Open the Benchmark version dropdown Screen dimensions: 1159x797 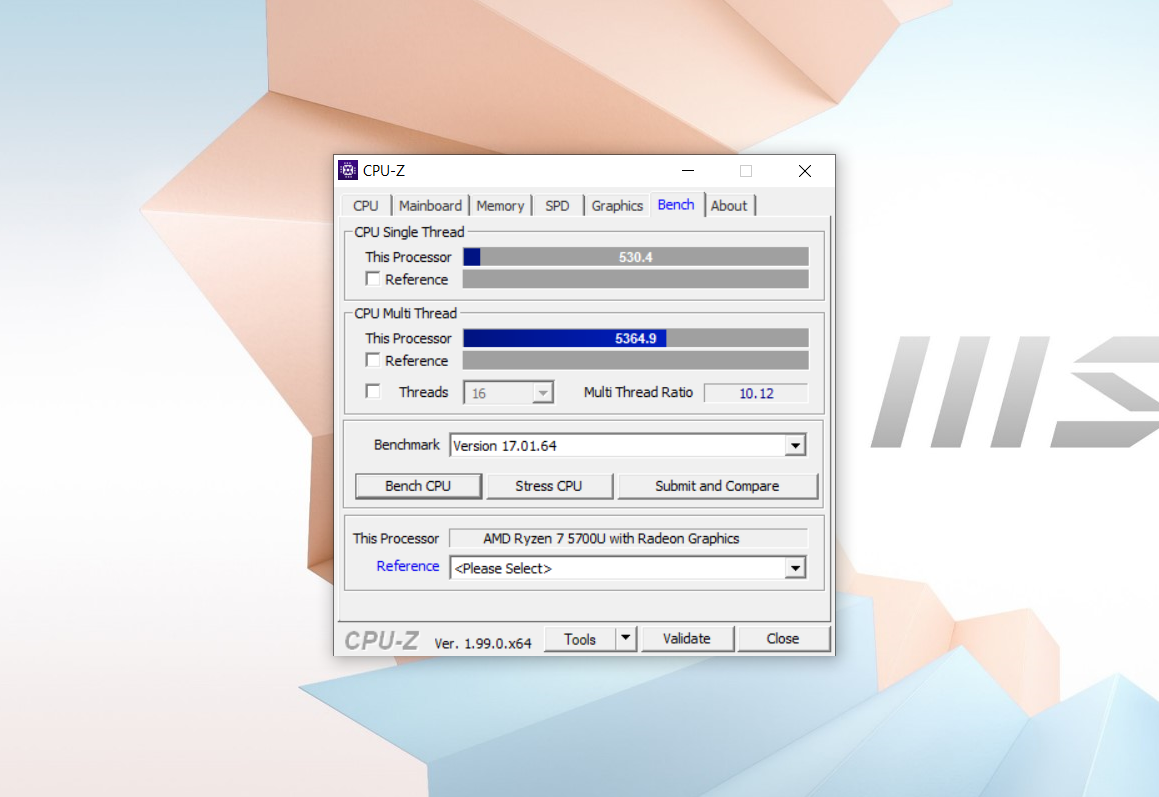[795, 445]
